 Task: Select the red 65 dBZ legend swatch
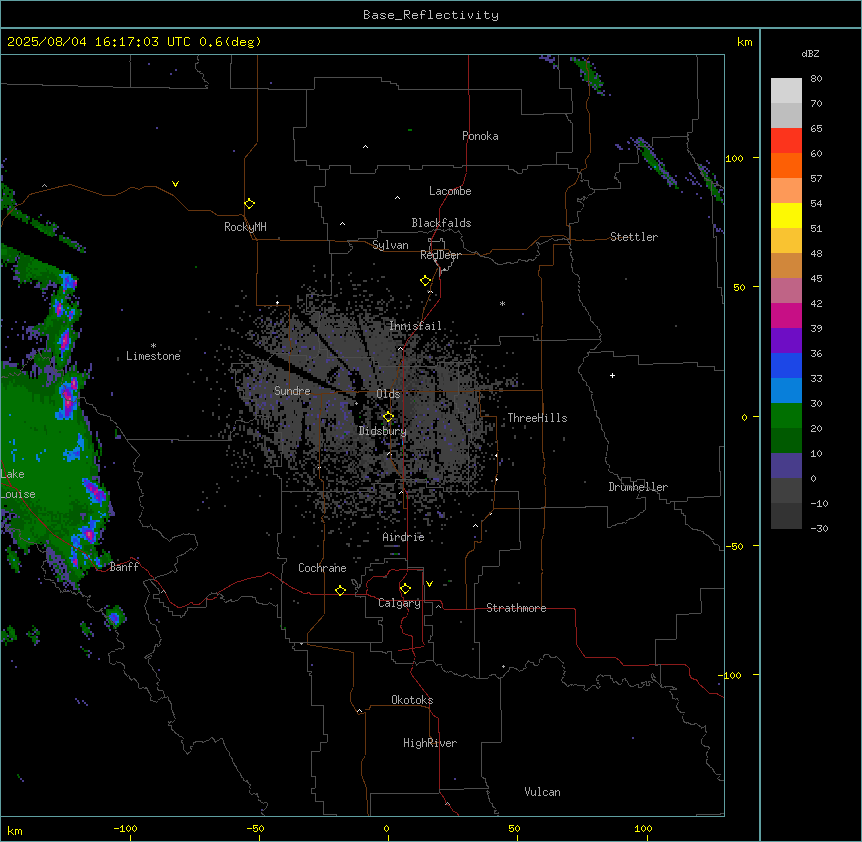(x=786, y=140)
